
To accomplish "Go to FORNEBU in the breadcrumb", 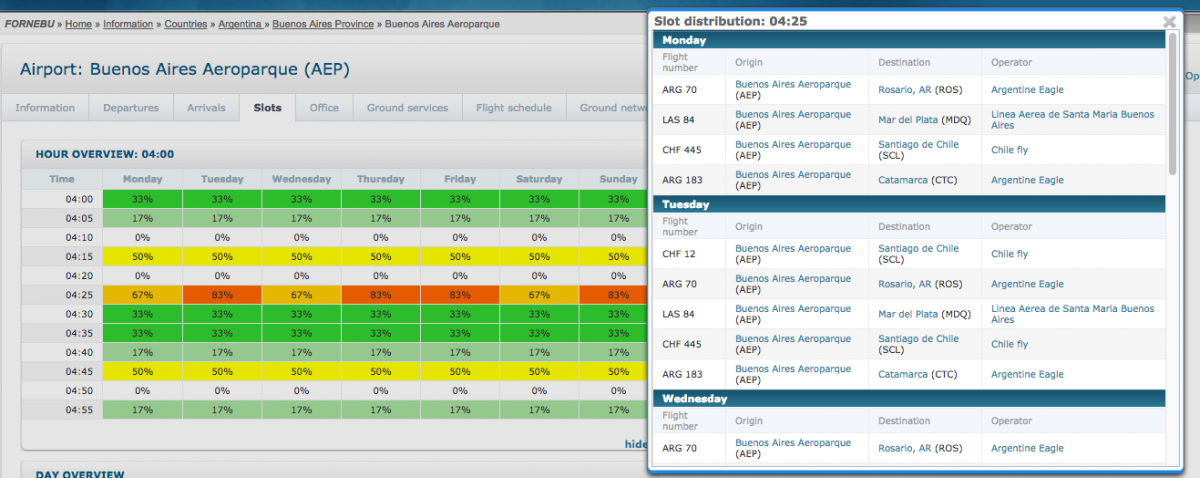I will pyautogui.click(x=30, y=23).
